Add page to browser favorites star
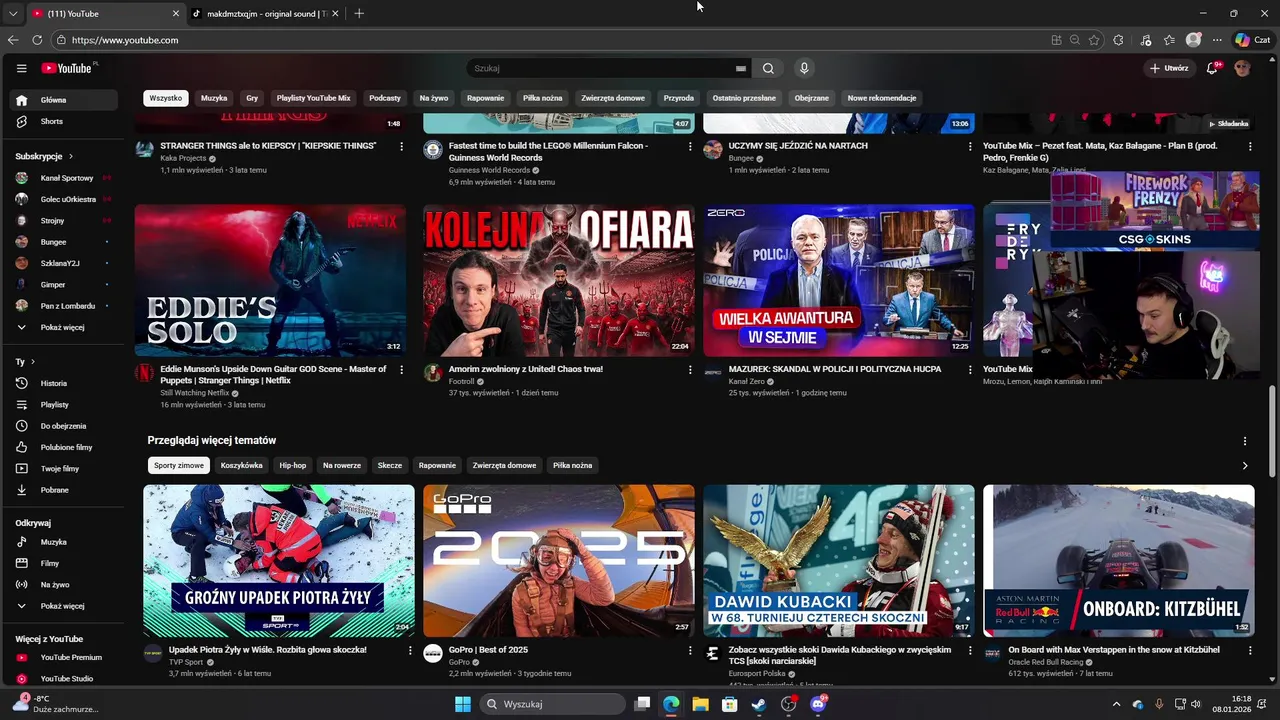Viewport: 1280px width, 720px height. point(1094,40)
